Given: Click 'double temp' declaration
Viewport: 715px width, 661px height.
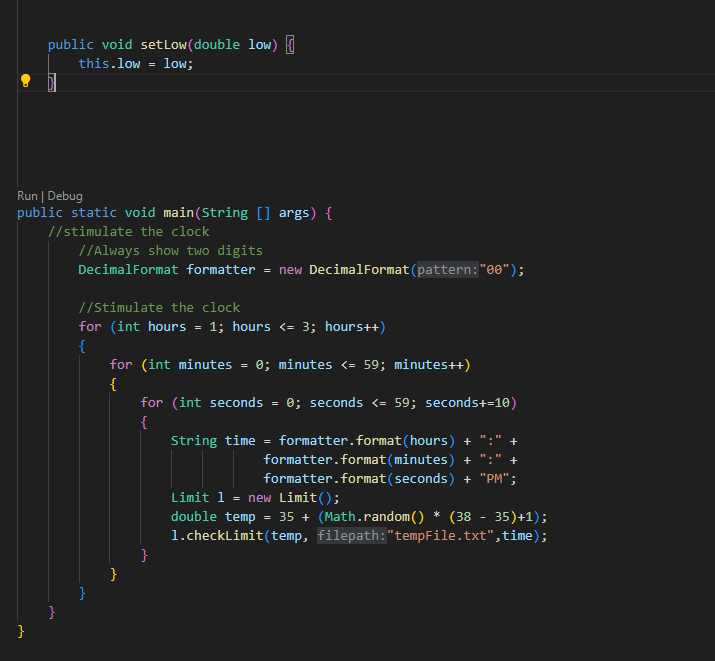Looking at the screenshot, I should coord(213,517).
